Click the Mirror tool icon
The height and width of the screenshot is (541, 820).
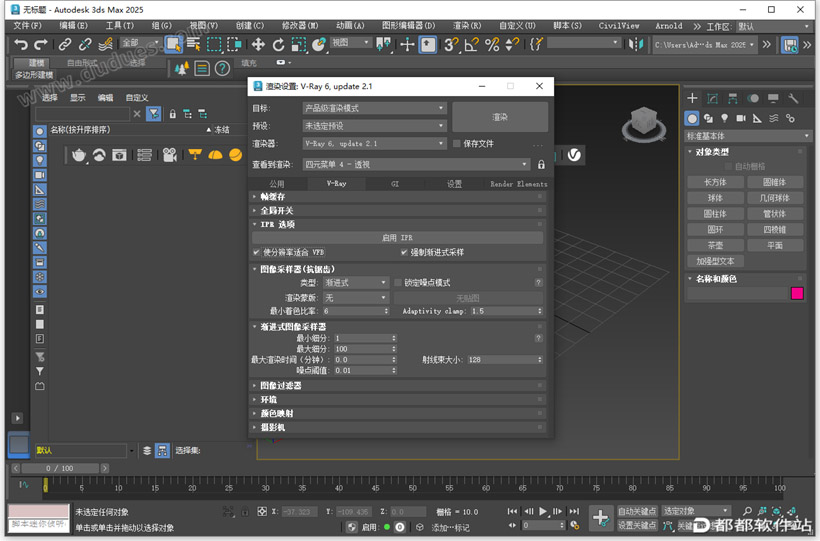pos(635,44)
